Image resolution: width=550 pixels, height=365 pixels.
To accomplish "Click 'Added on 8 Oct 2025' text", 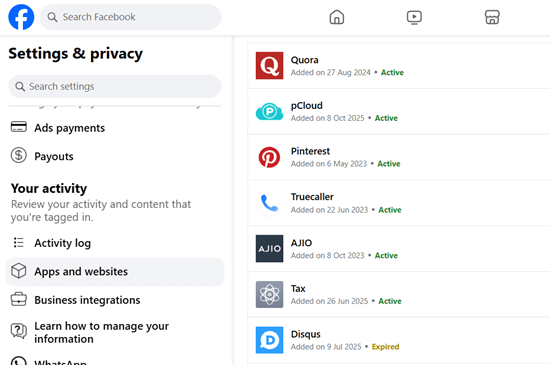I will (x=328, y=118).
